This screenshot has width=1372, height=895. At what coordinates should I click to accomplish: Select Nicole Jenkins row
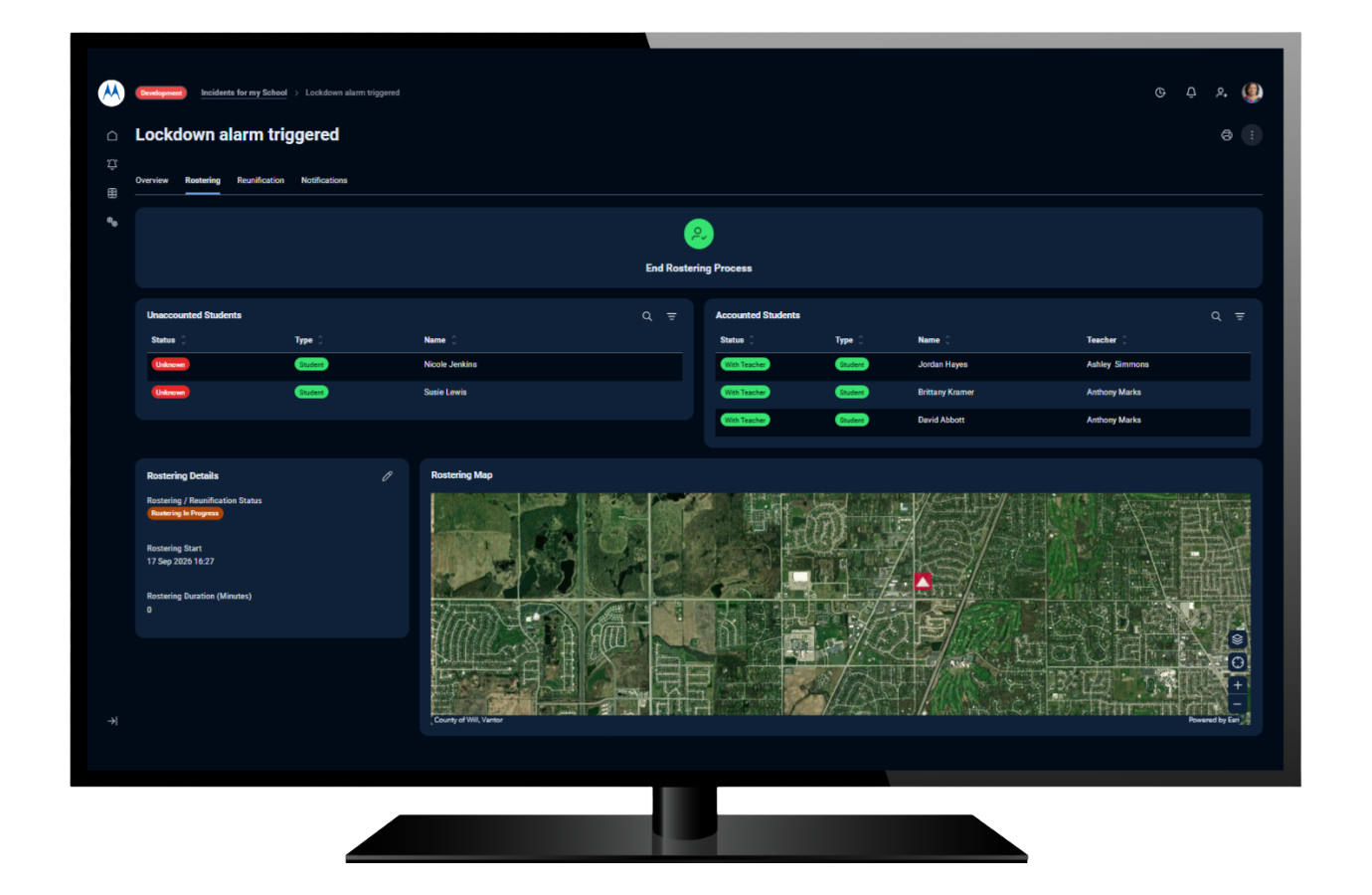pyautogui.click(x=415, y=365)
